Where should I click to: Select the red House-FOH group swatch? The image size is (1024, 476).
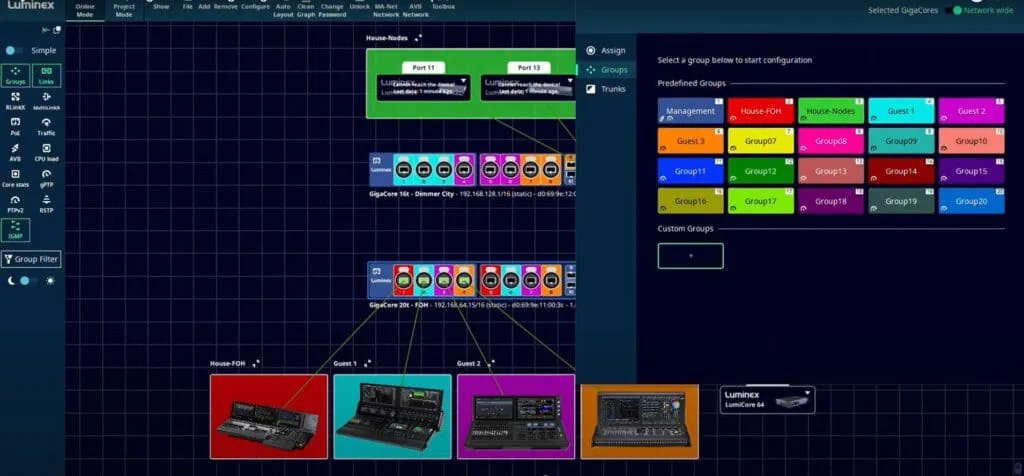point(761,111)
